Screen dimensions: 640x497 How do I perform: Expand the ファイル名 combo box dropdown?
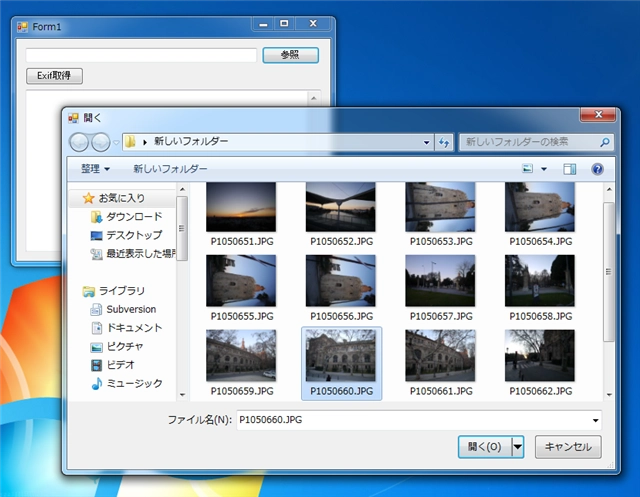[596, 420]
